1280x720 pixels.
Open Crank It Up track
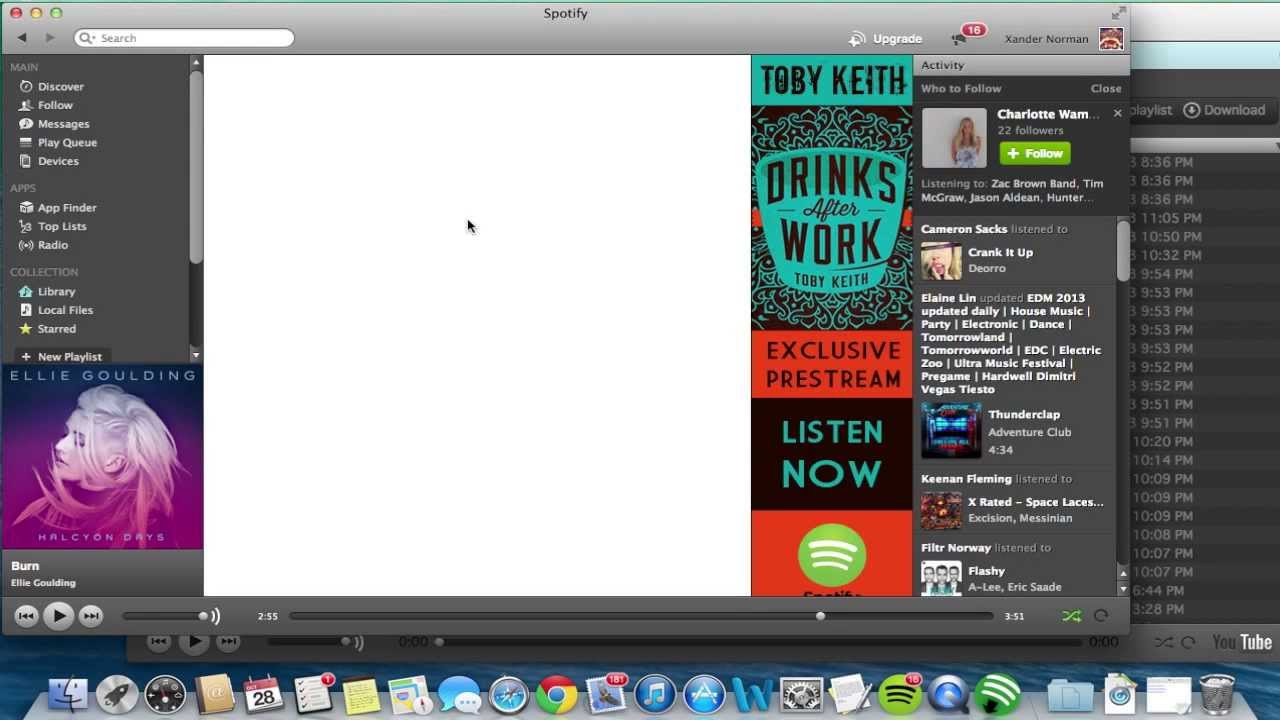(1000, 253)
